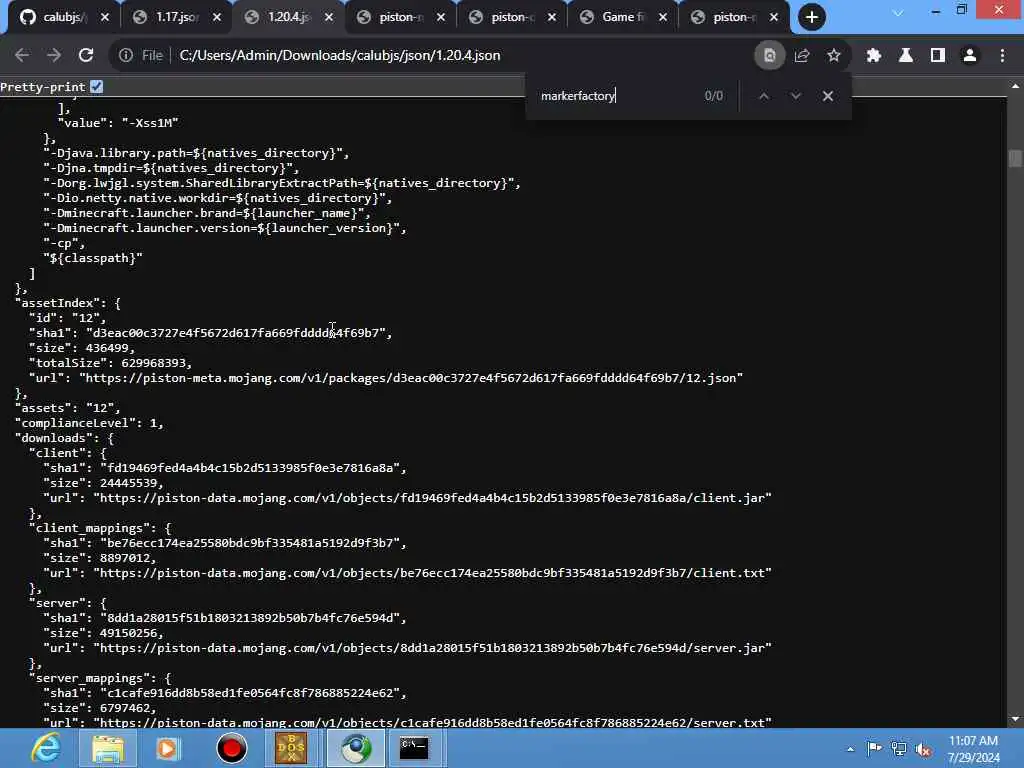Click the scrollbar down arrow
The image size is (1024, 768).
(x=1015, y=720)
